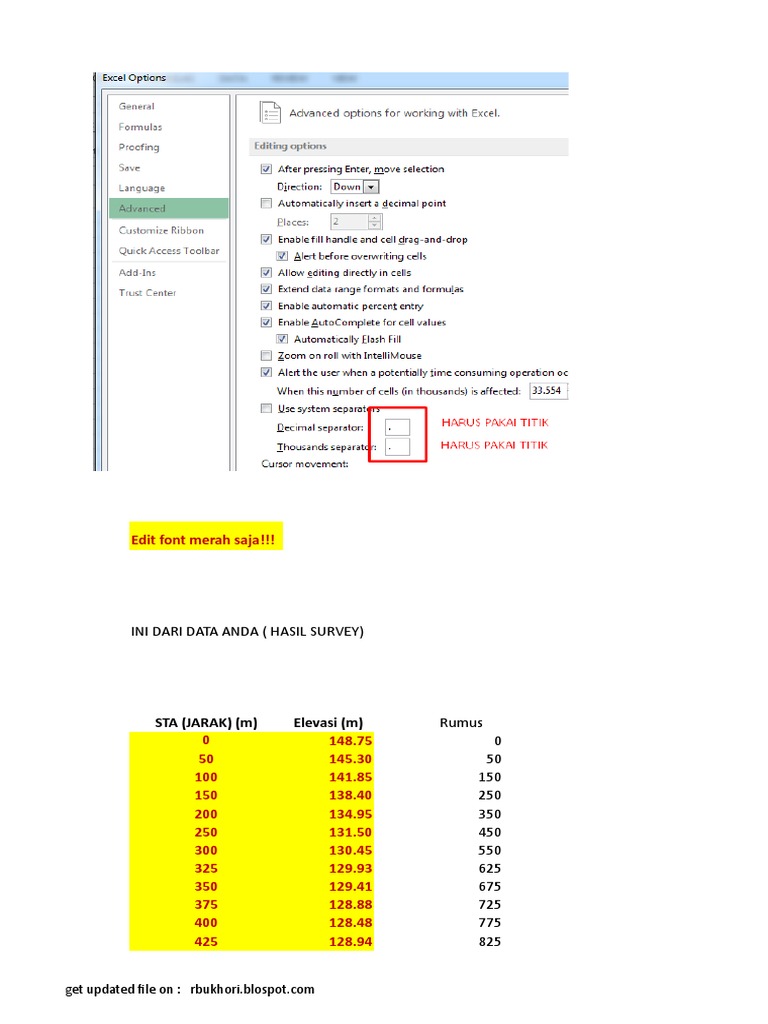Toggle Allow editing directly in cells
The height and width of the screenshot is (1024, 768).
[x=266, y=273]
